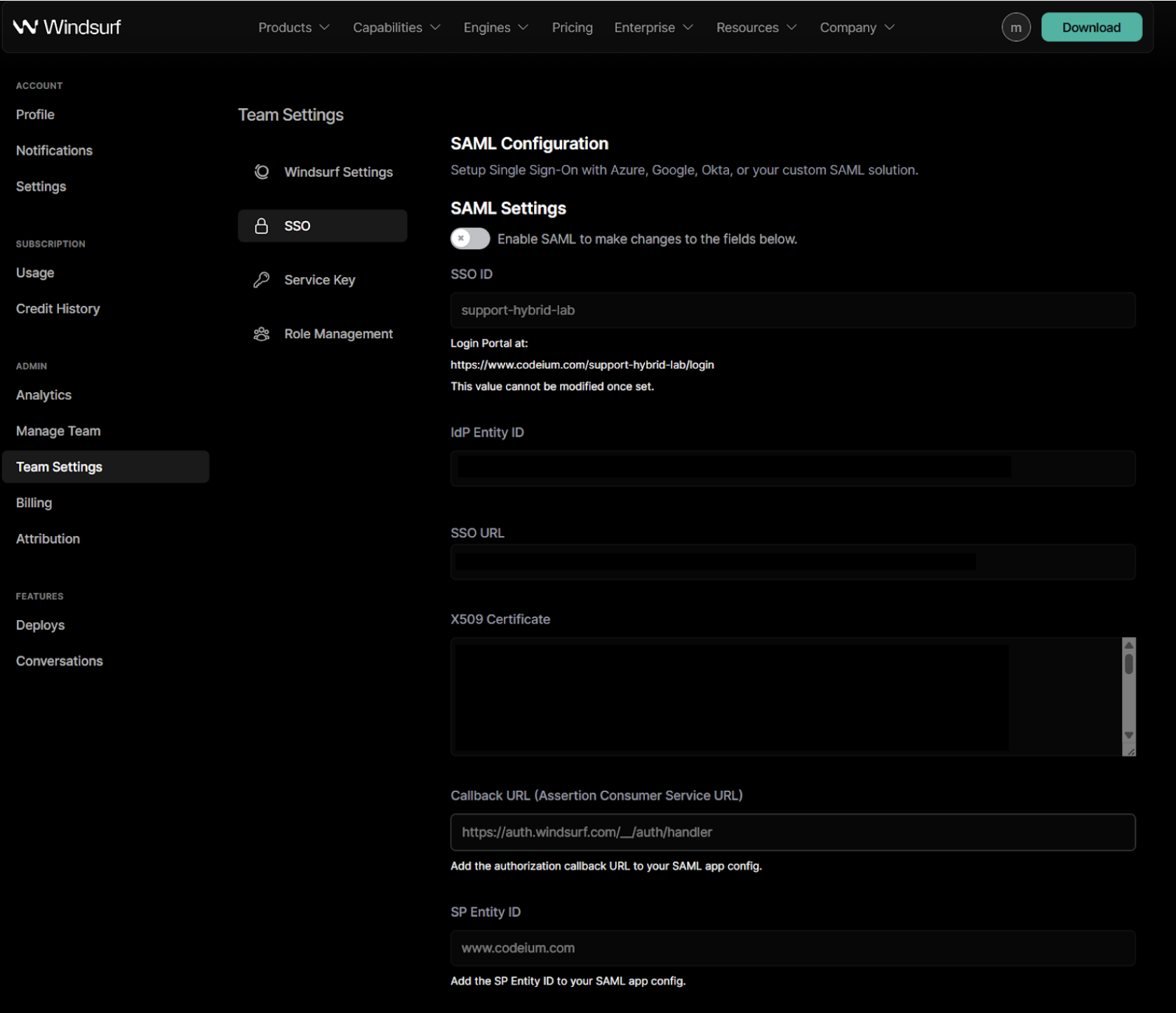Expand the Engines dropdown

coord(495,27)
